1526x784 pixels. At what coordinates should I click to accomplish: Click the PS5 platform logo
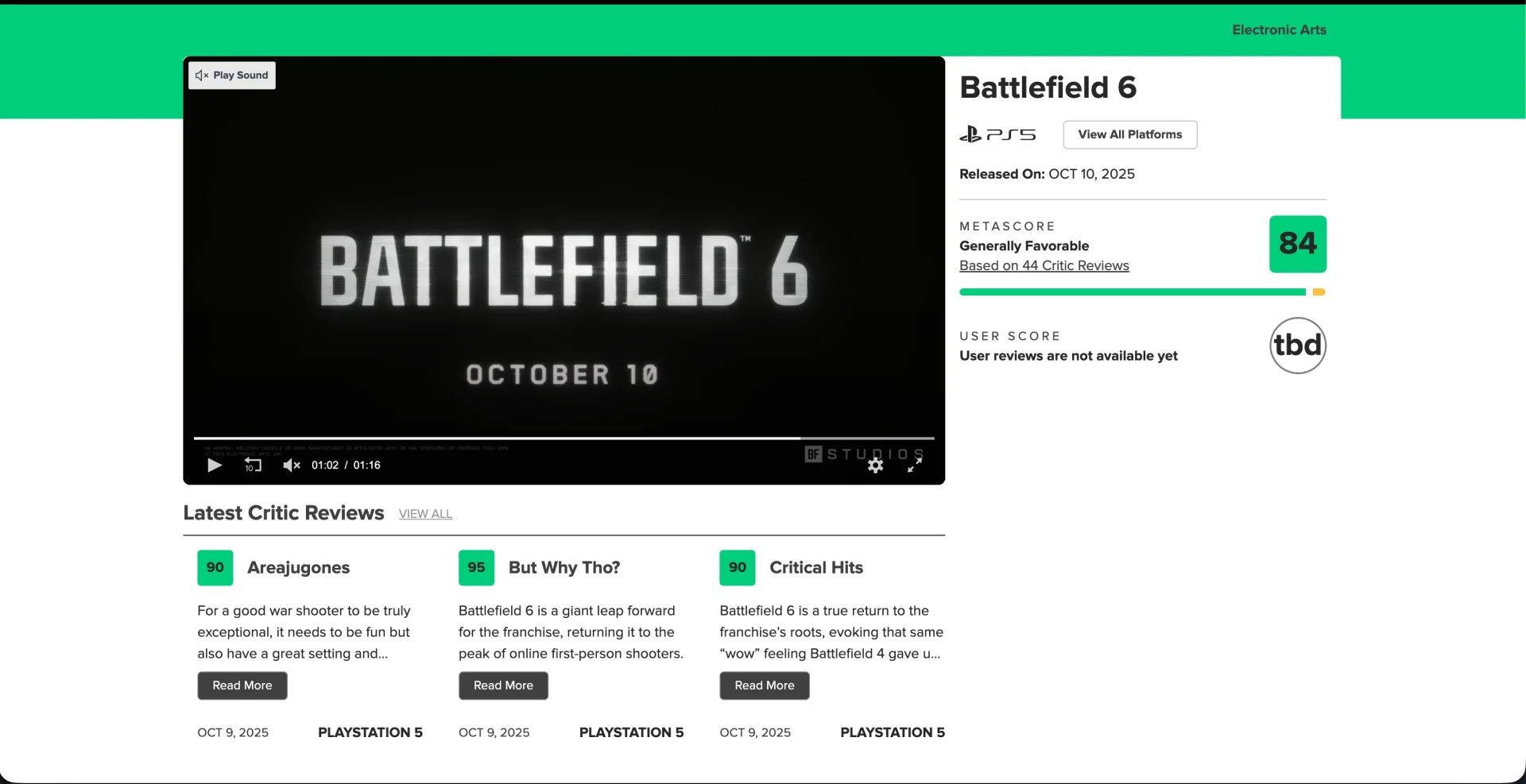997,134
